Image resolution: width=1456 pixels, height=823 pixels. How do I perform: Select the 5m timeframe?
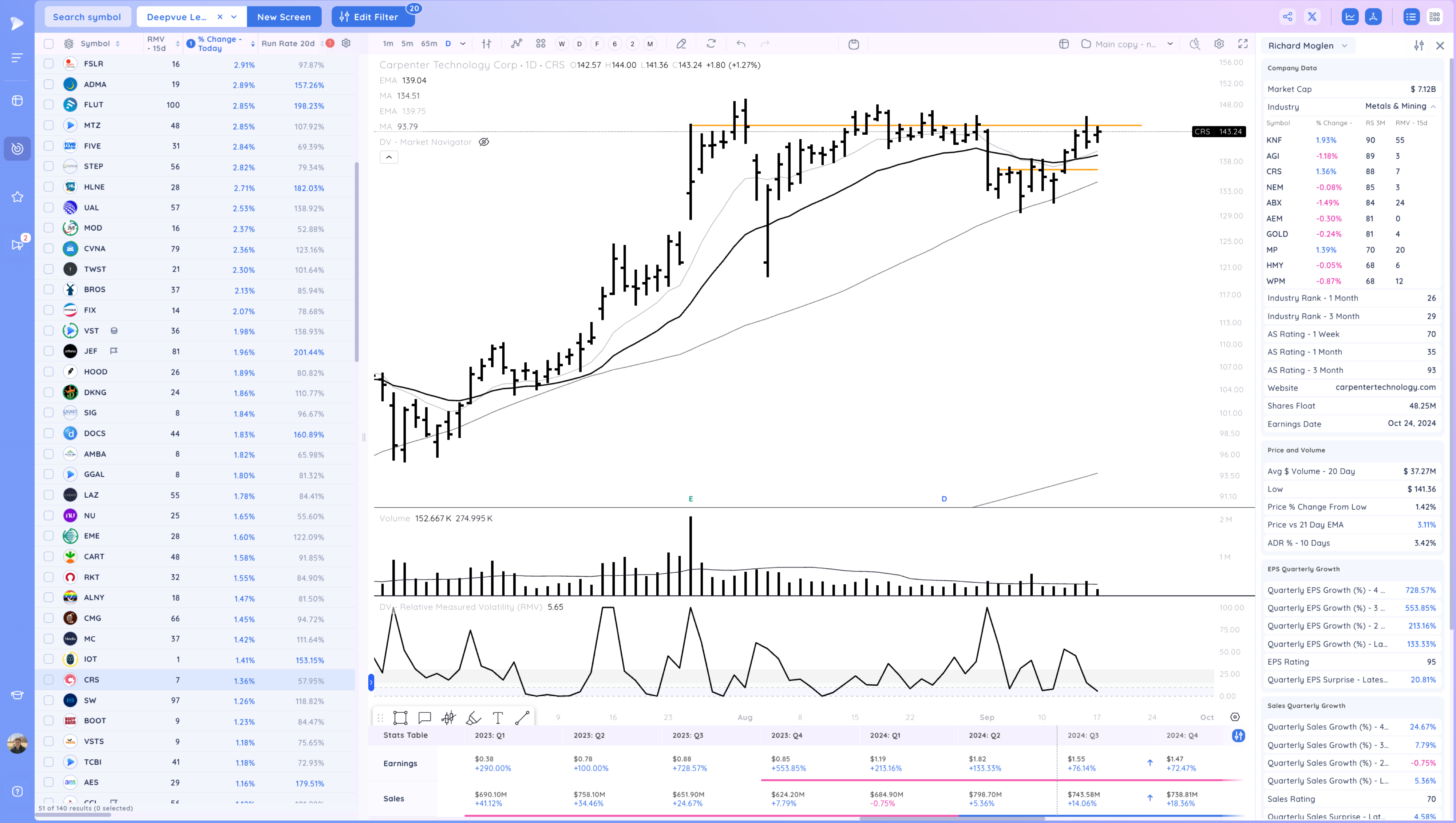click(x=407, y=44)
